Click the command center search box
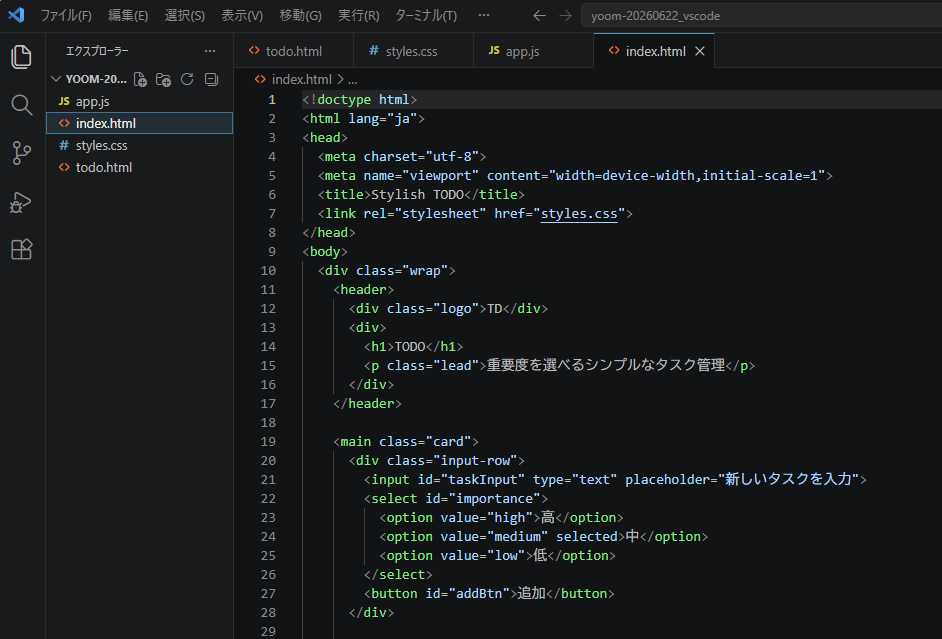Image resolution: width=942 pixels, height=639 pixels. (x=761, y=16)
